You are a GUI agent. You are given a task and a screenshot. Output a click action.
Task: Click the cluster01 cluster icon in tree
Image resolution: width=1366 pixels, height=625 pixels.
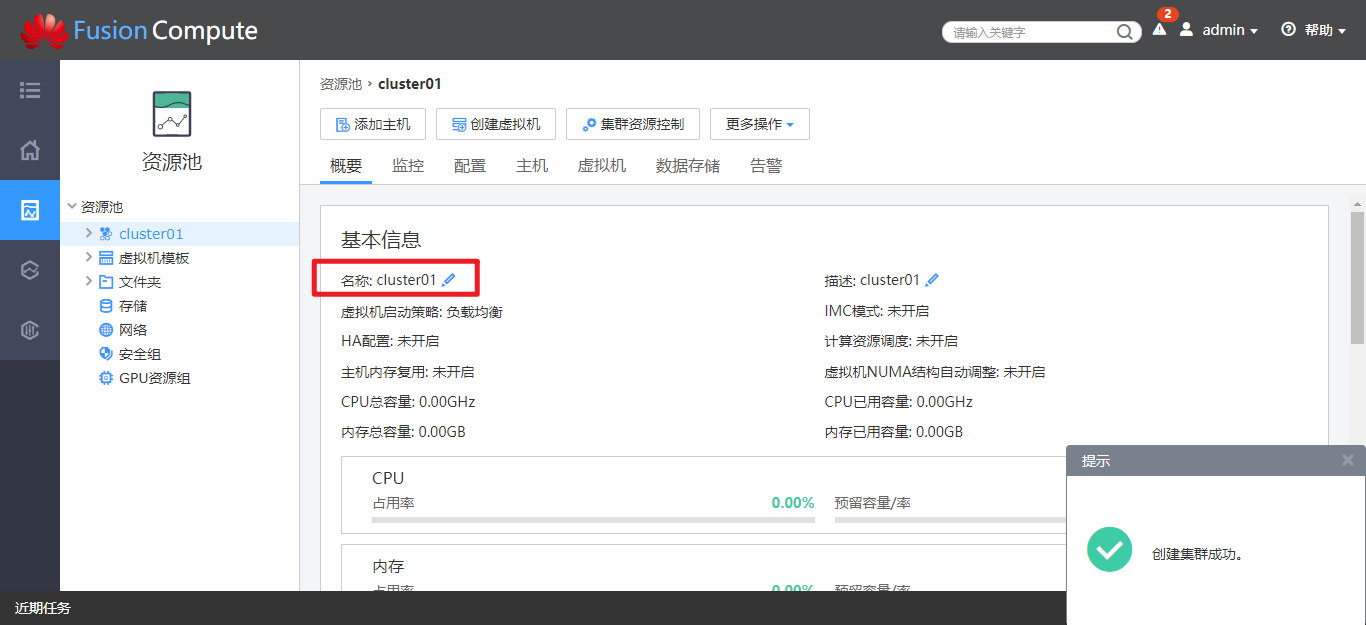coord(106,234)
